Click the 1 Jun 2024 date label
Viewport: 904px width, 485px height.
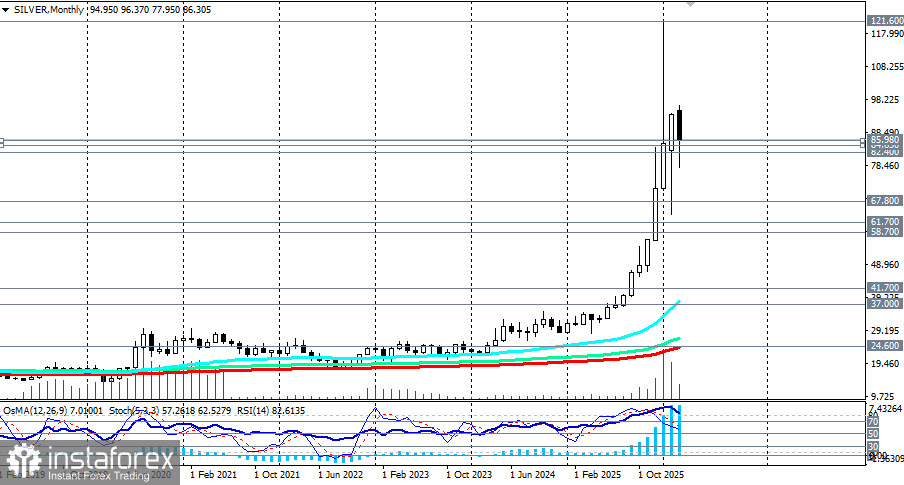tap(533, 475)
